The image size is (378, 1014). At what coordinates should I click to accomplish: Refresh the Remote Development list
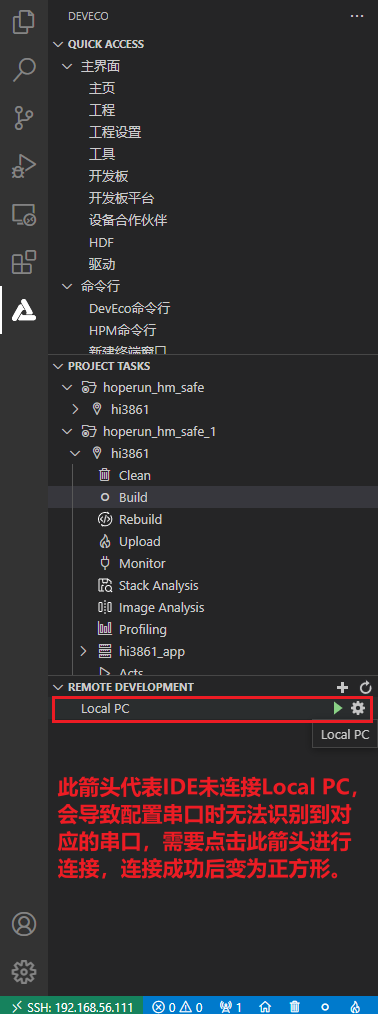tap(366, 687)
